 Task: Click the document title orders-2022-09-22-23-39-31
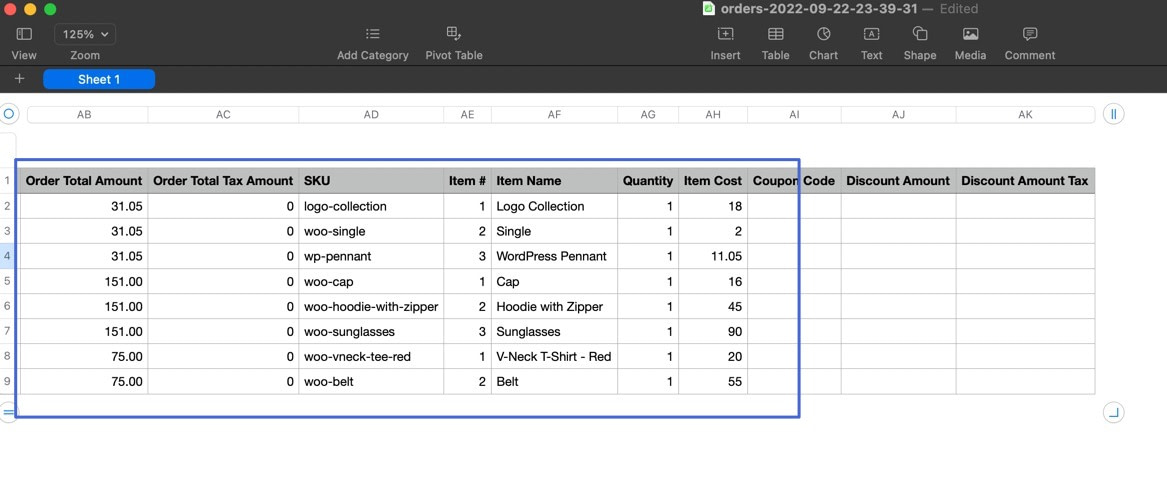[x=817, y=9]
